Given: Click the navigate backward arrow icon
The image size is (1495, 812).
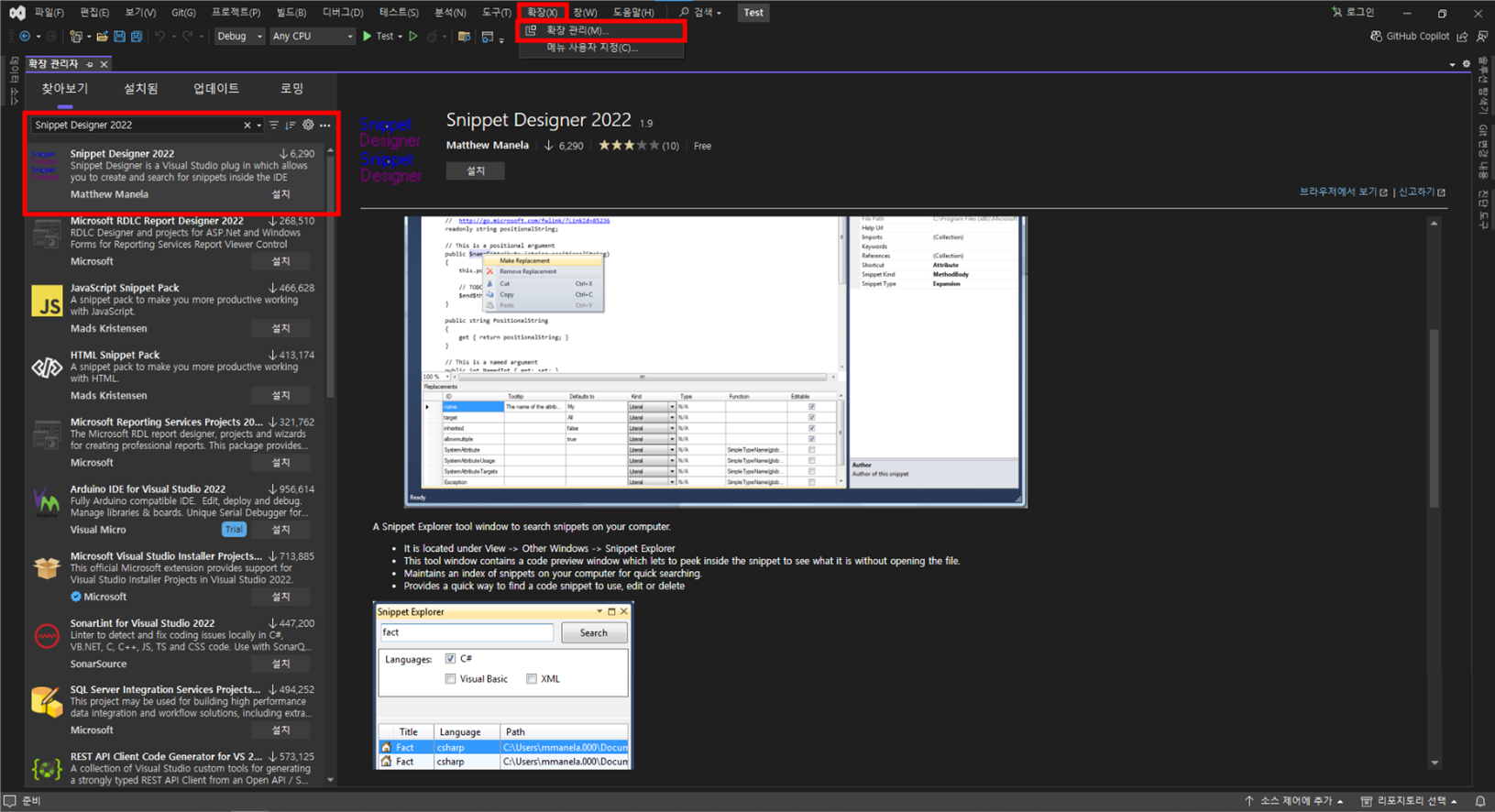Looking at the screenshot, I should (25, 37).
